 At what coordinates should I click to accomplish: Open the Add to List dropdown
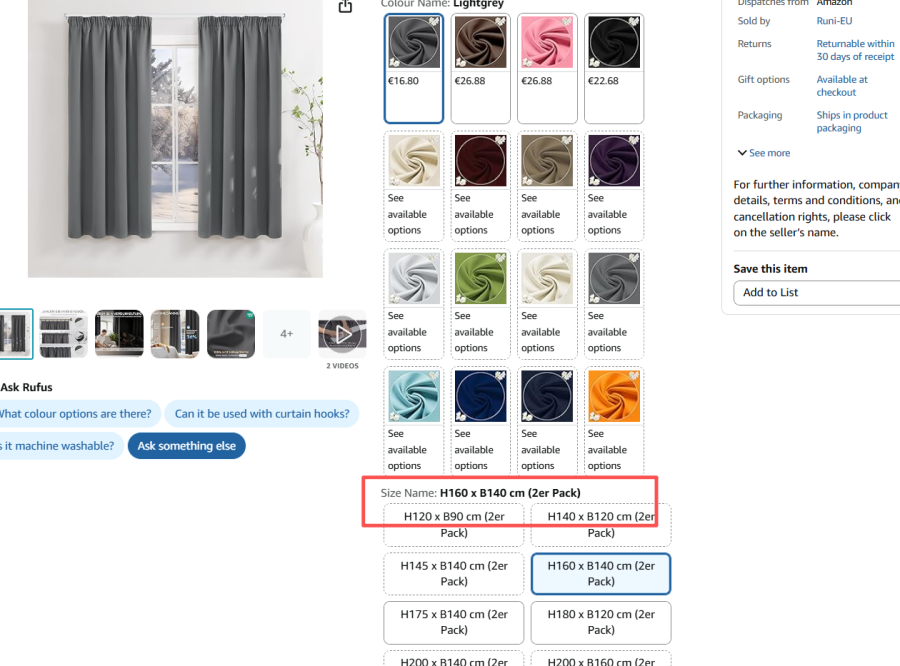[816, 293]
